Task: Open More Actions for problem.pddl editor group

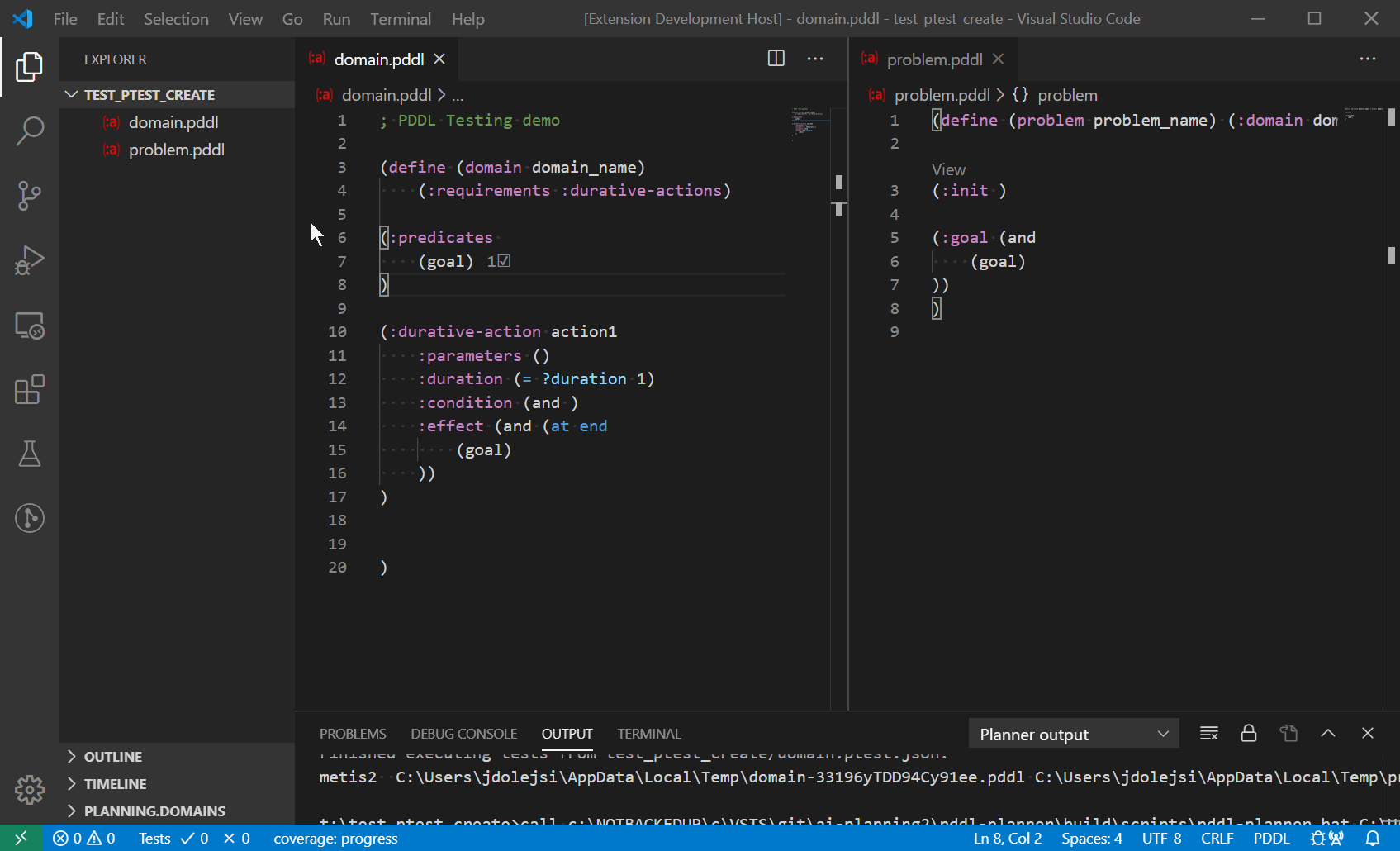Action: [1368, 59]
